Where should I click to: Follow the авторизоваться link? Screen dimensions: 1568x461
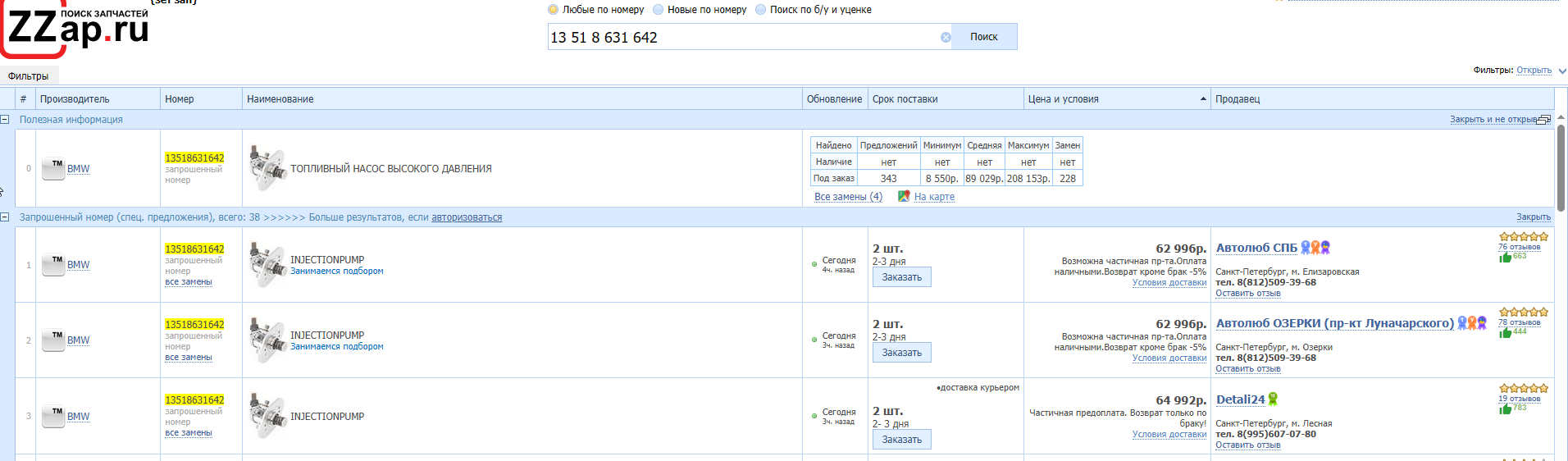467,217
